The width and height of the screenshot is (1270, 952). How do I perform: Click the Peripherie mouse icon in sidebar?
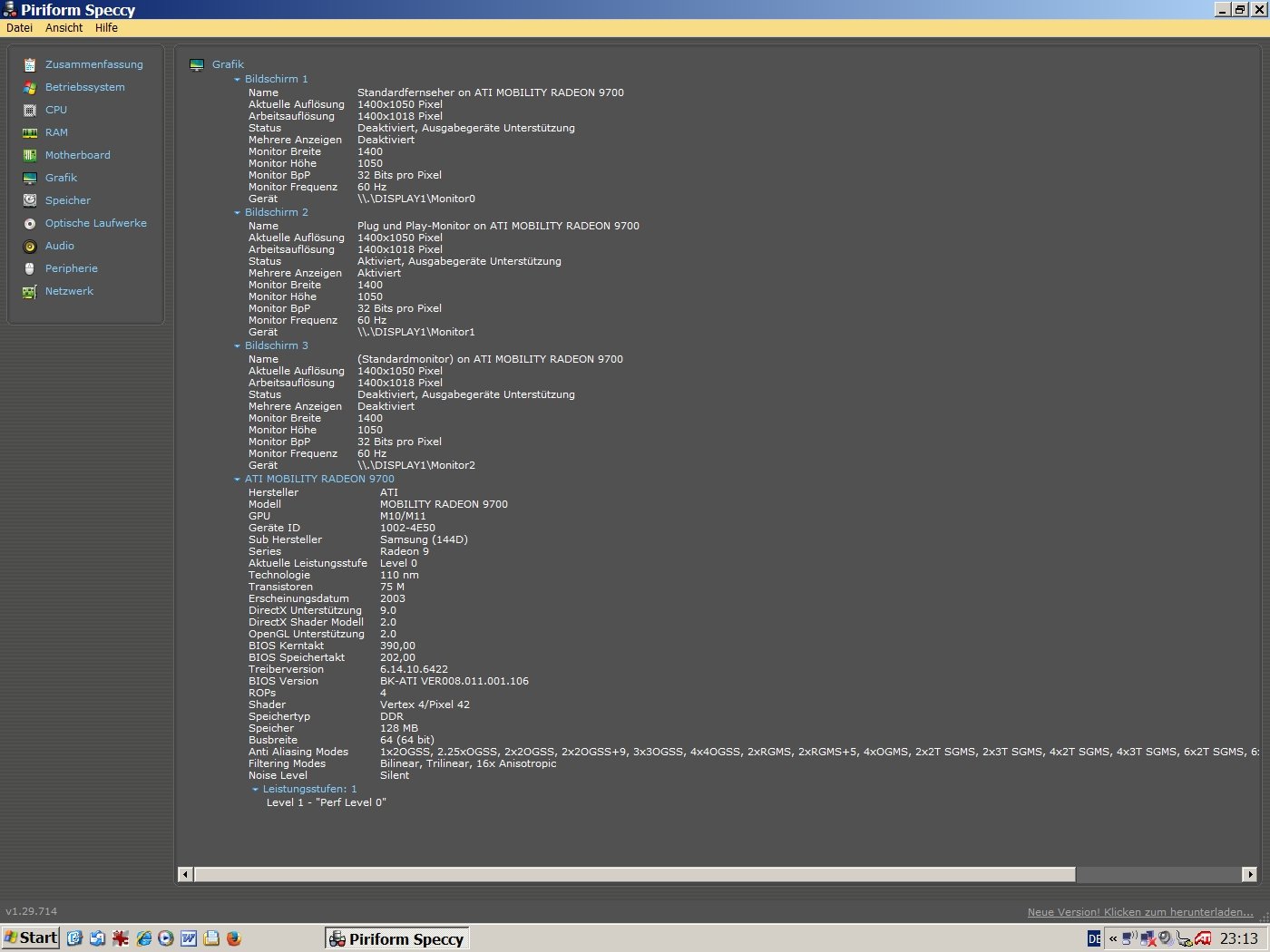[x=30, y=269]
